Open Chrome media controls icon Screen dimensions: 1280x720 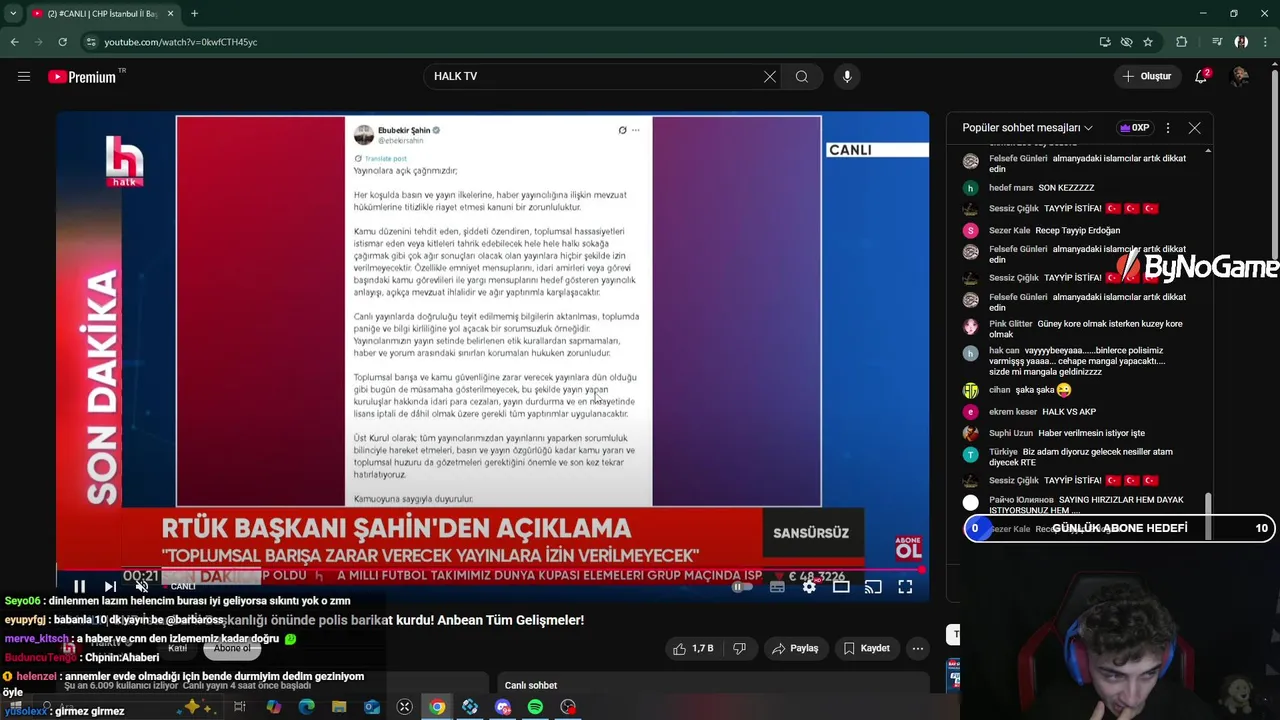pos(1216,42)
